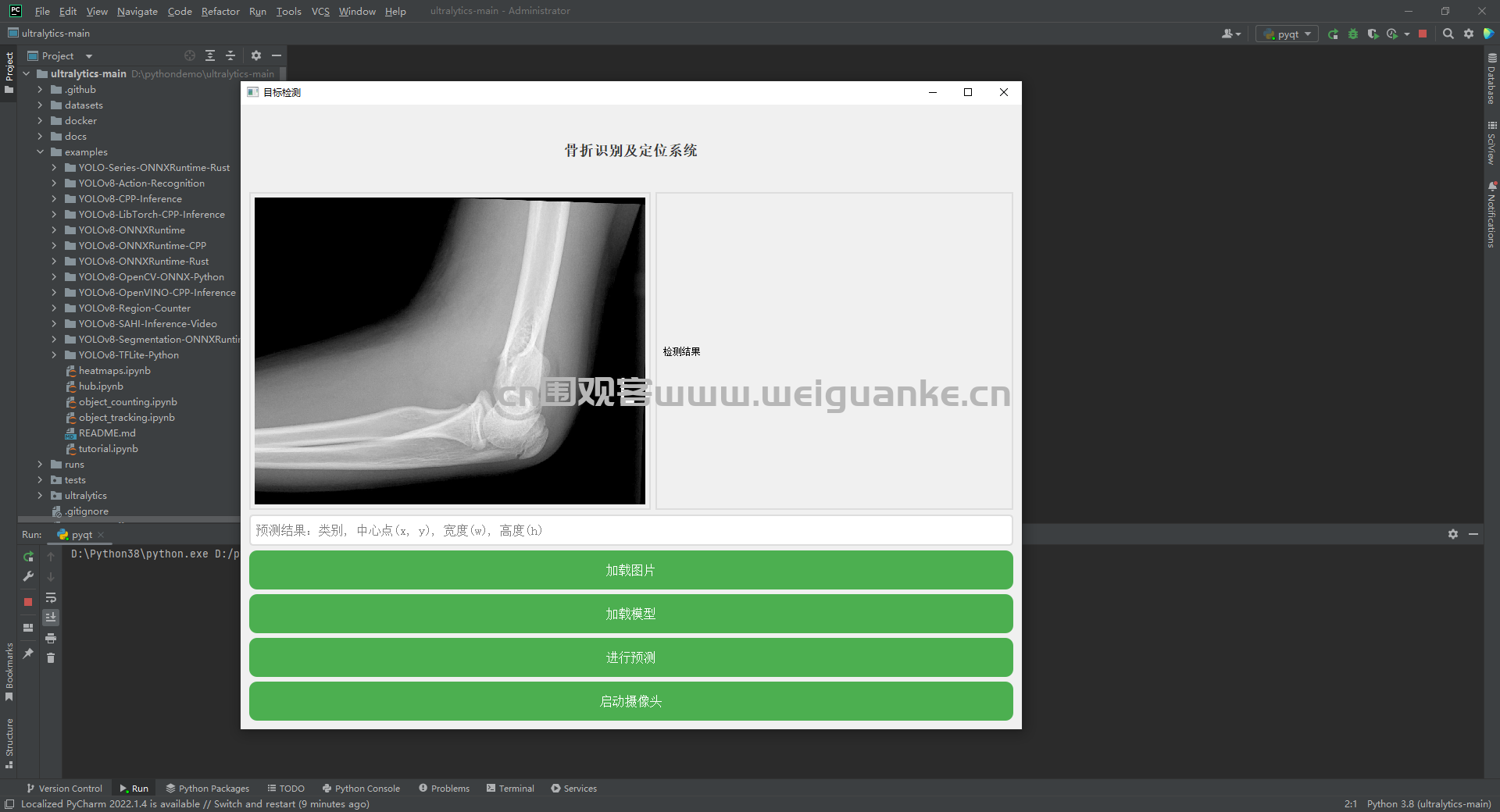Switch to the Python Console tab
Screen dimensions: 1500x812
(x=361, y=788)
